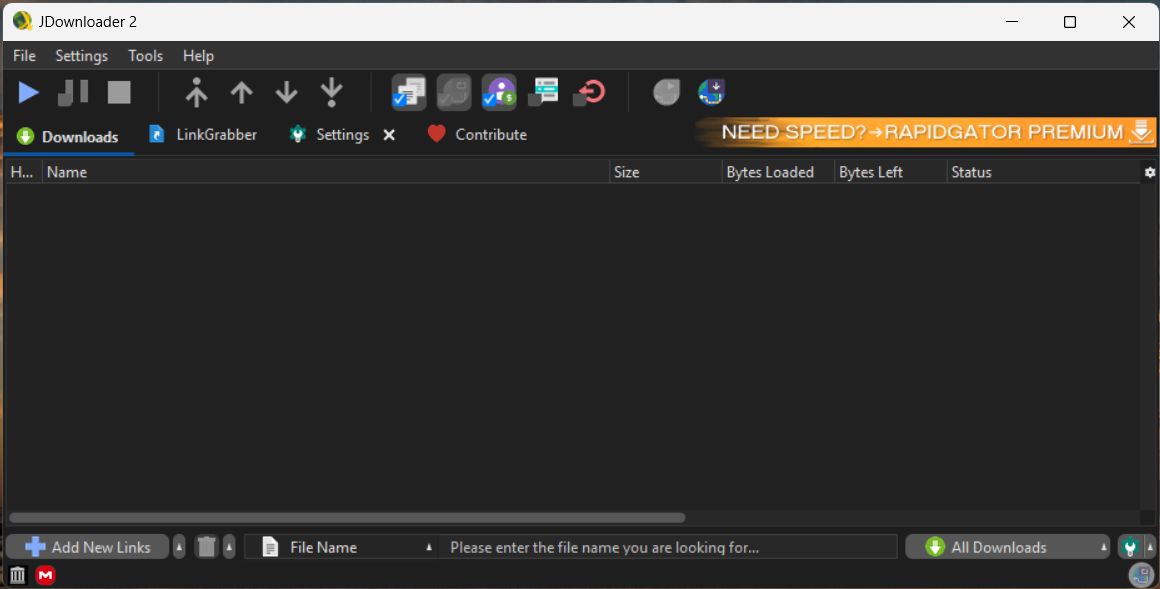
Task: Open the File menu
Action: (x=24, y=55)
